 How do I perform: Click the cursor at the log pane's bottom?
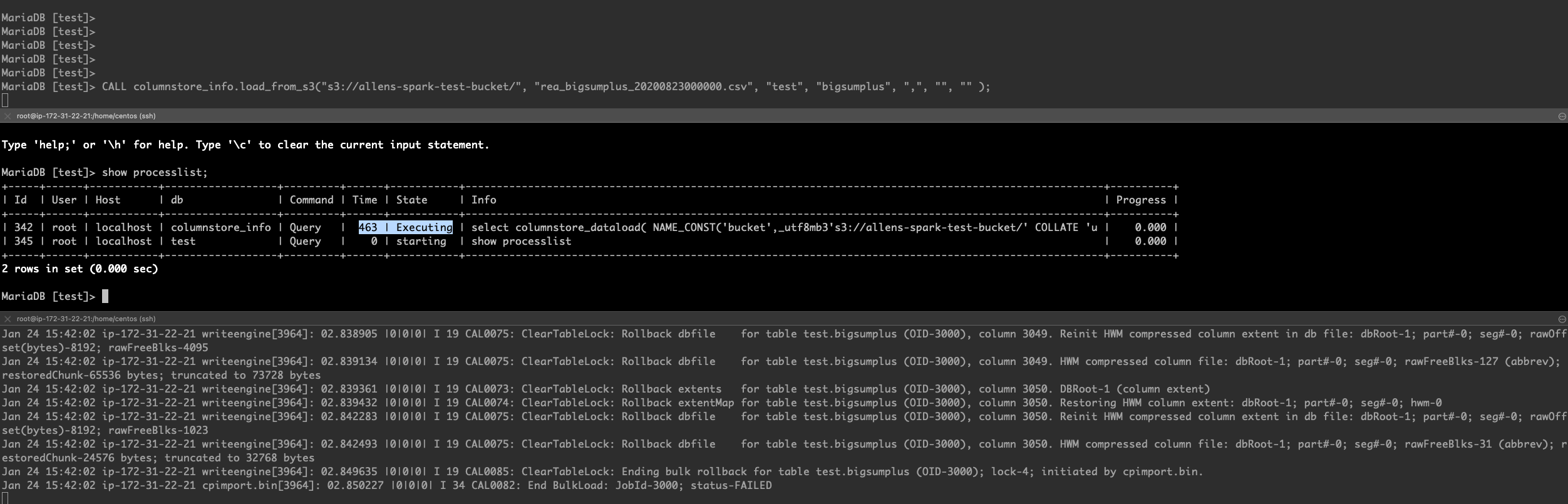pos(5,498)
